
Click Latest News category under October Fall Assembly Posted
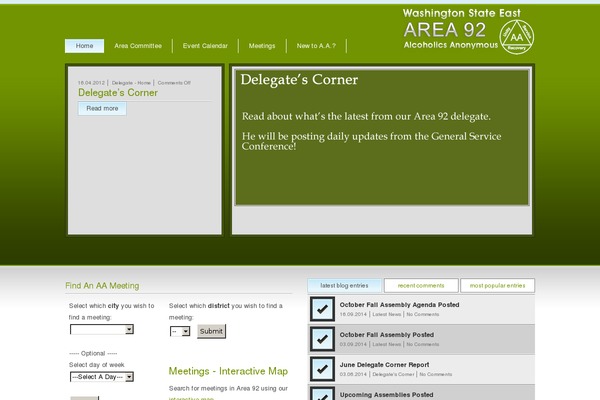[386, 344]
